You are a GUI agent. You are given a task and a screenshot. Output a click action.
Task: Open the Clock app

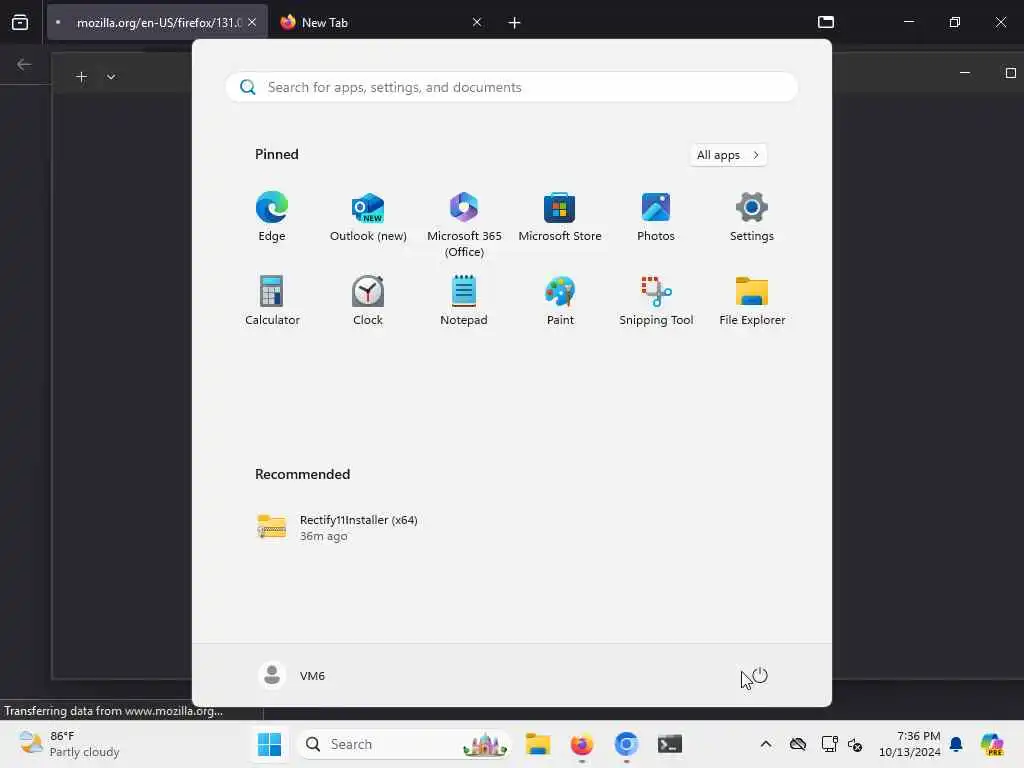tap(368, 300)
